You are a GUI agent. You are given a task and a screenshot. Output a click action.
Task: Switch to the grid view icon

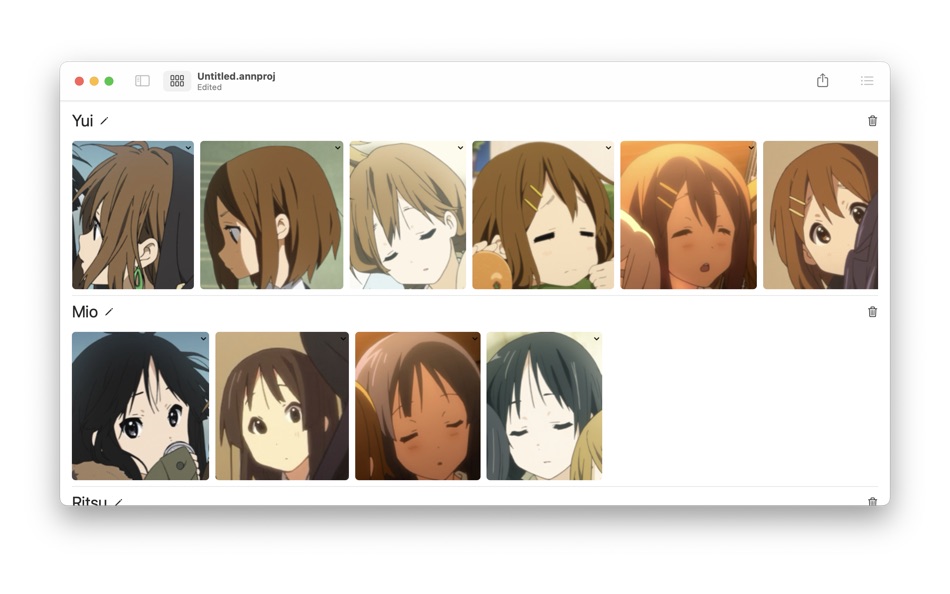[x=177, y=81]
